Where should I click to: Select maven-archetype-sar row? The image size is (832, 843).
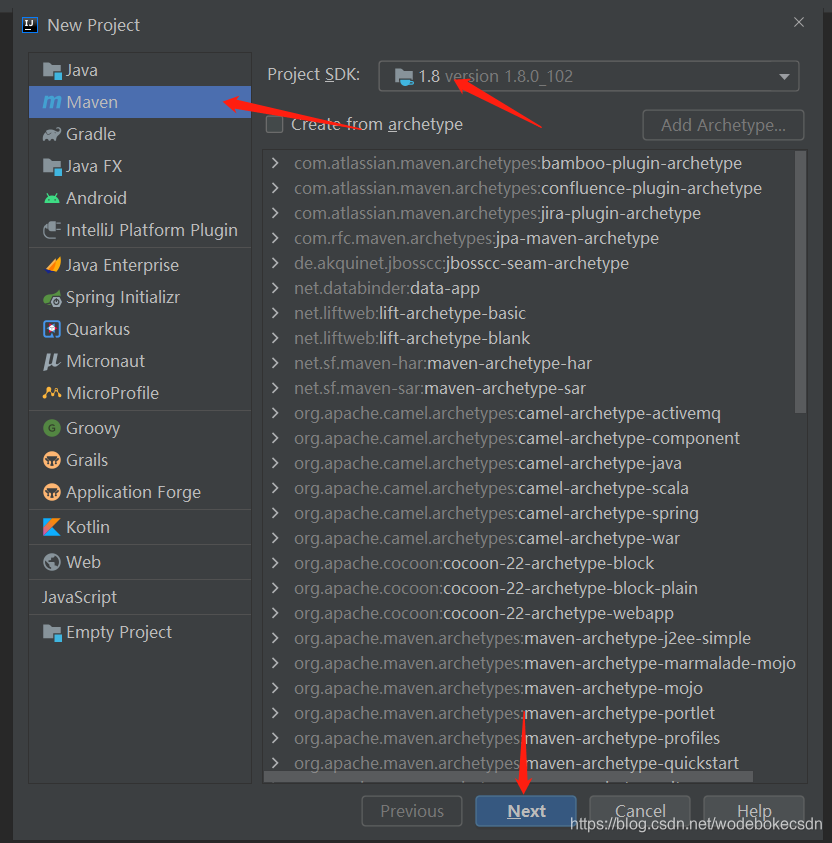(529, 388)
